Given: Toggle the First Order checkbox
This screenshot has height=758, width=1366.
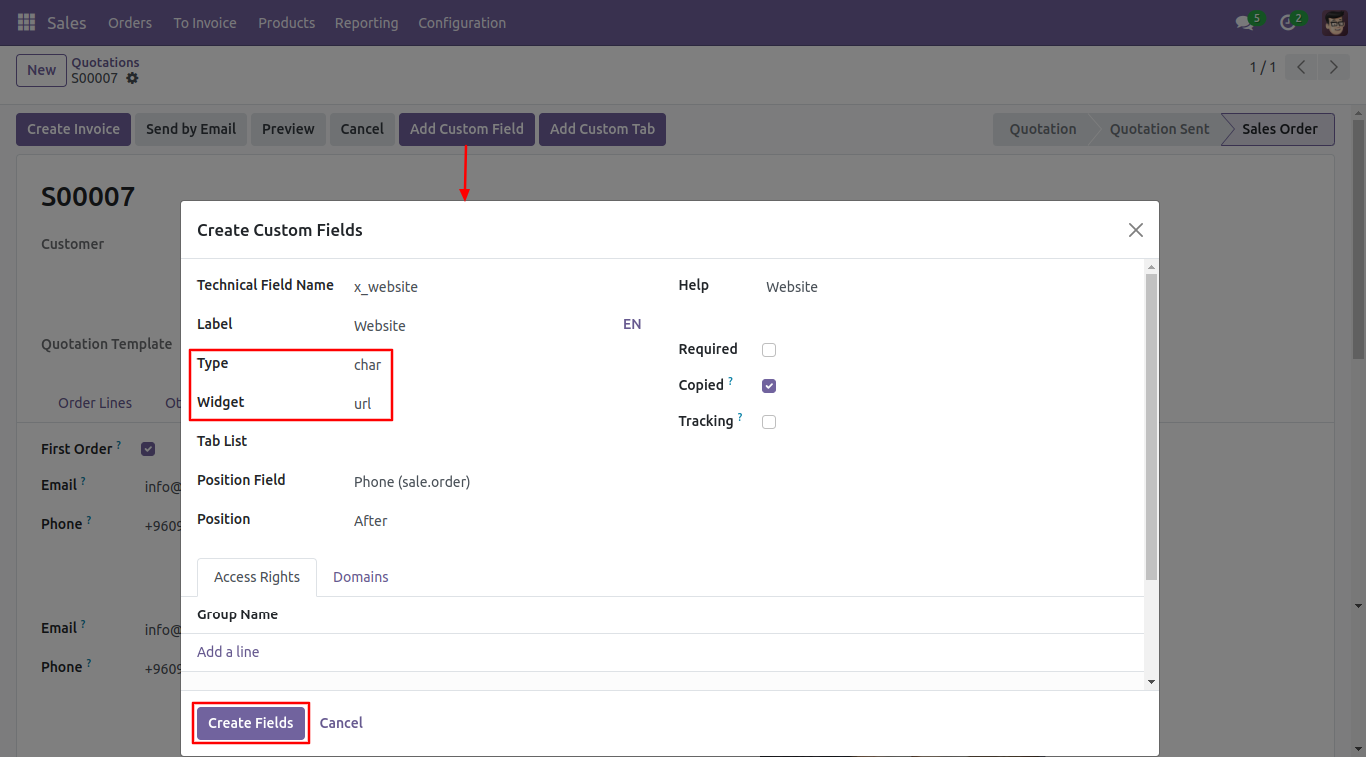Looking at the screenshot, I should [x=148, y=449].
